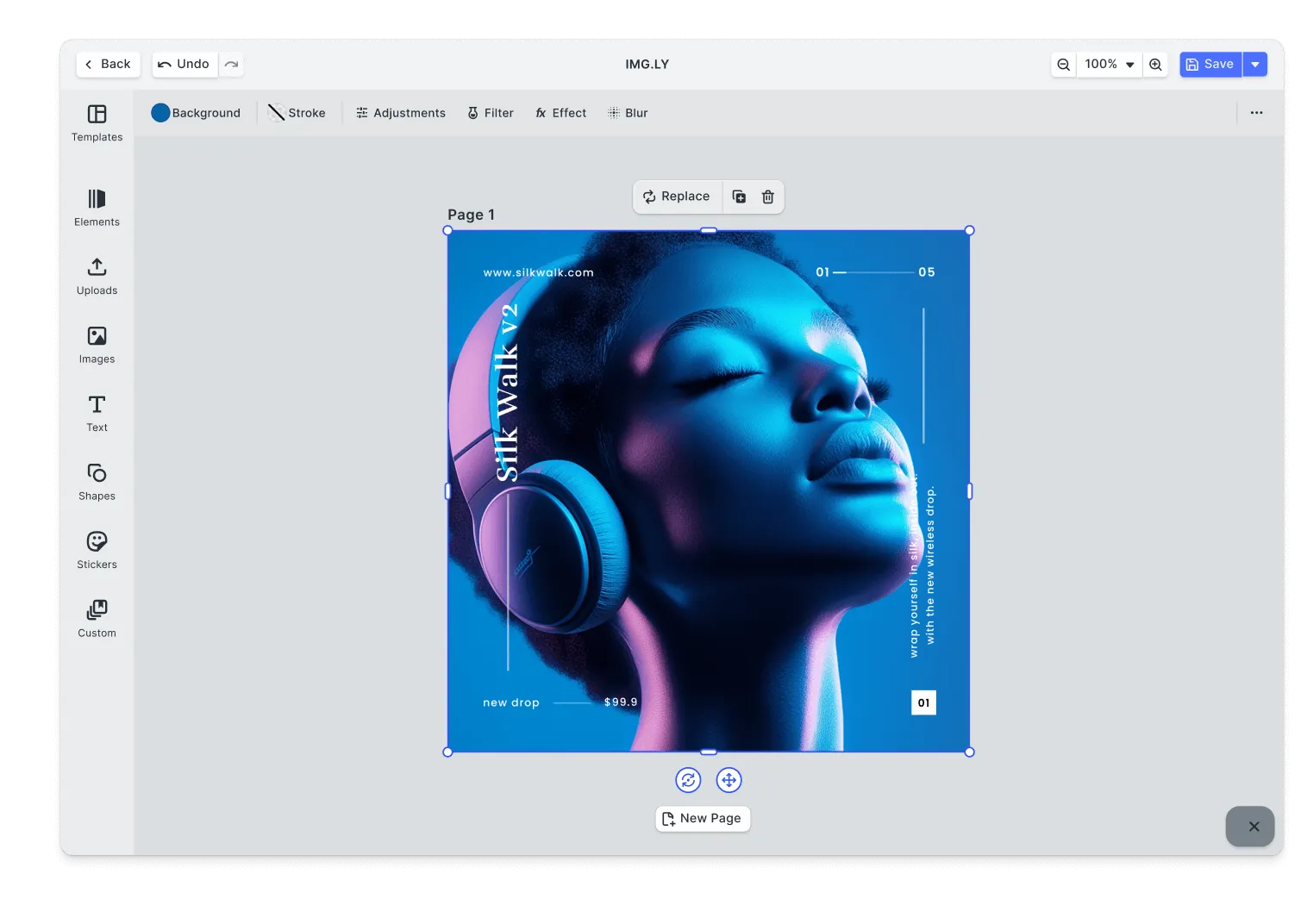The width and height of the screenshot is (1307, 924).
Task: Replace the selected image
Action: (x=677, y=197)
